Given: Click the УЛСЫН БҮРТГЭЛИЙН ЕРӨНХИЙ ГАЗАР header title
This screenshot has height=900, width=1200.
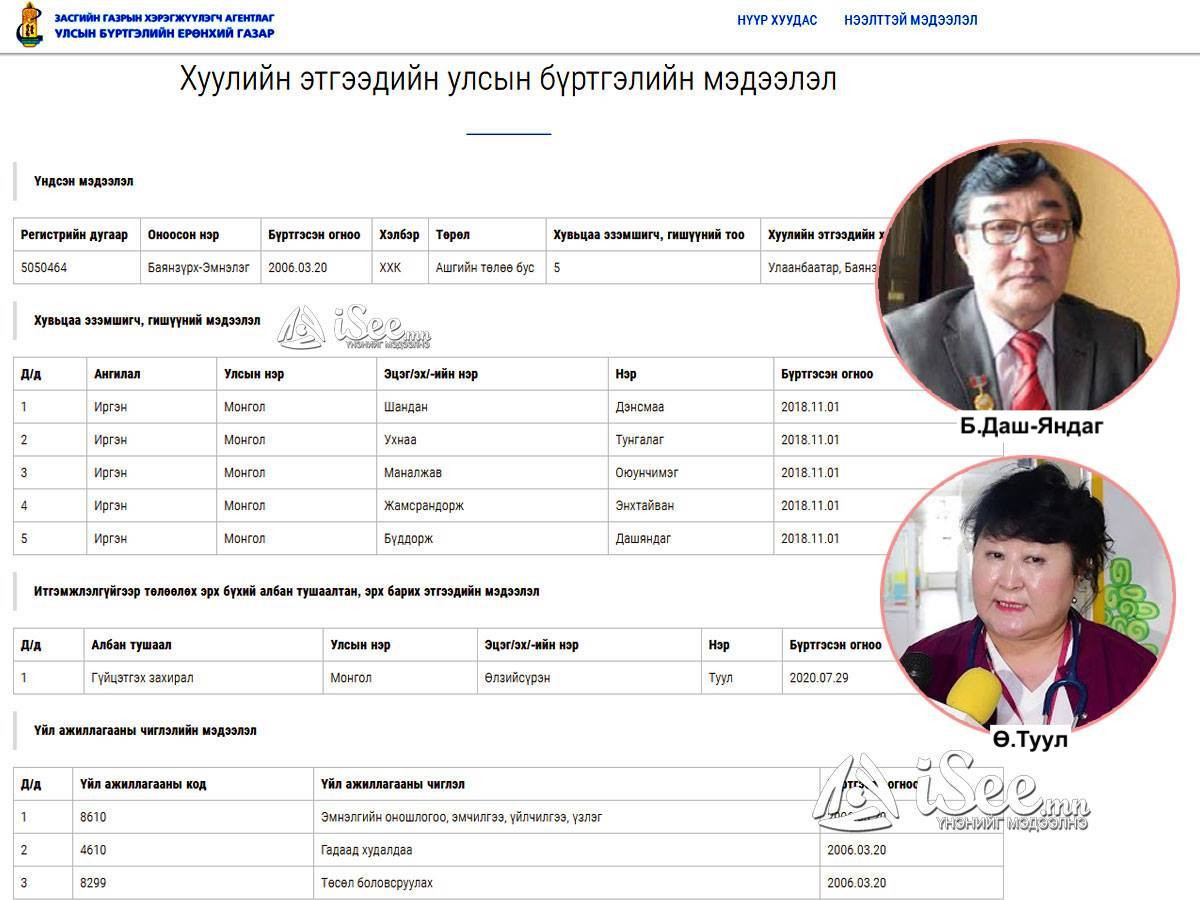Looking at the screenshot, I should pyautogui.click(x=165, y=33).
